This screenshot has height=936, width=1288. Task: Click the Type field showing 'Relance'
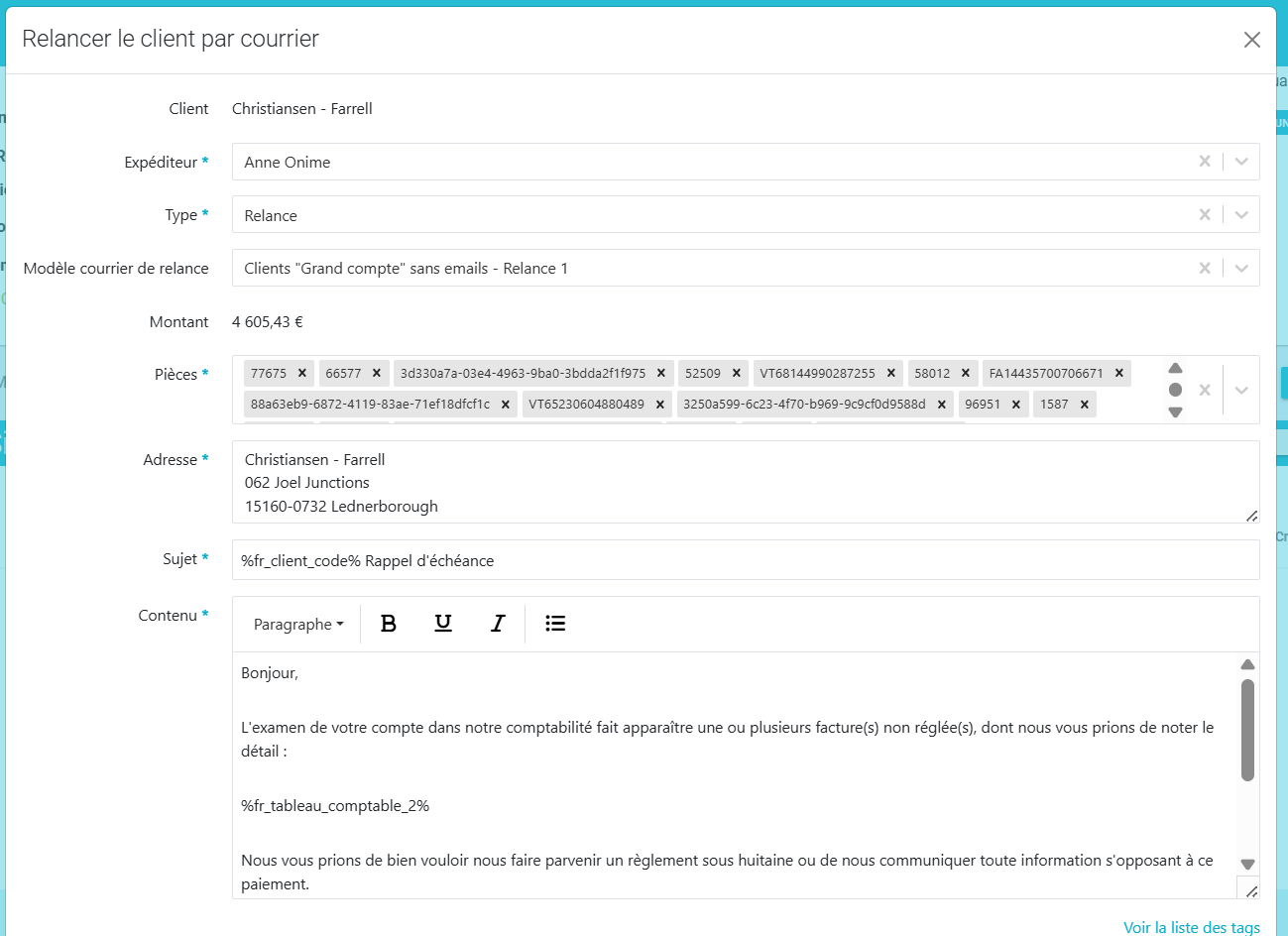746,215
